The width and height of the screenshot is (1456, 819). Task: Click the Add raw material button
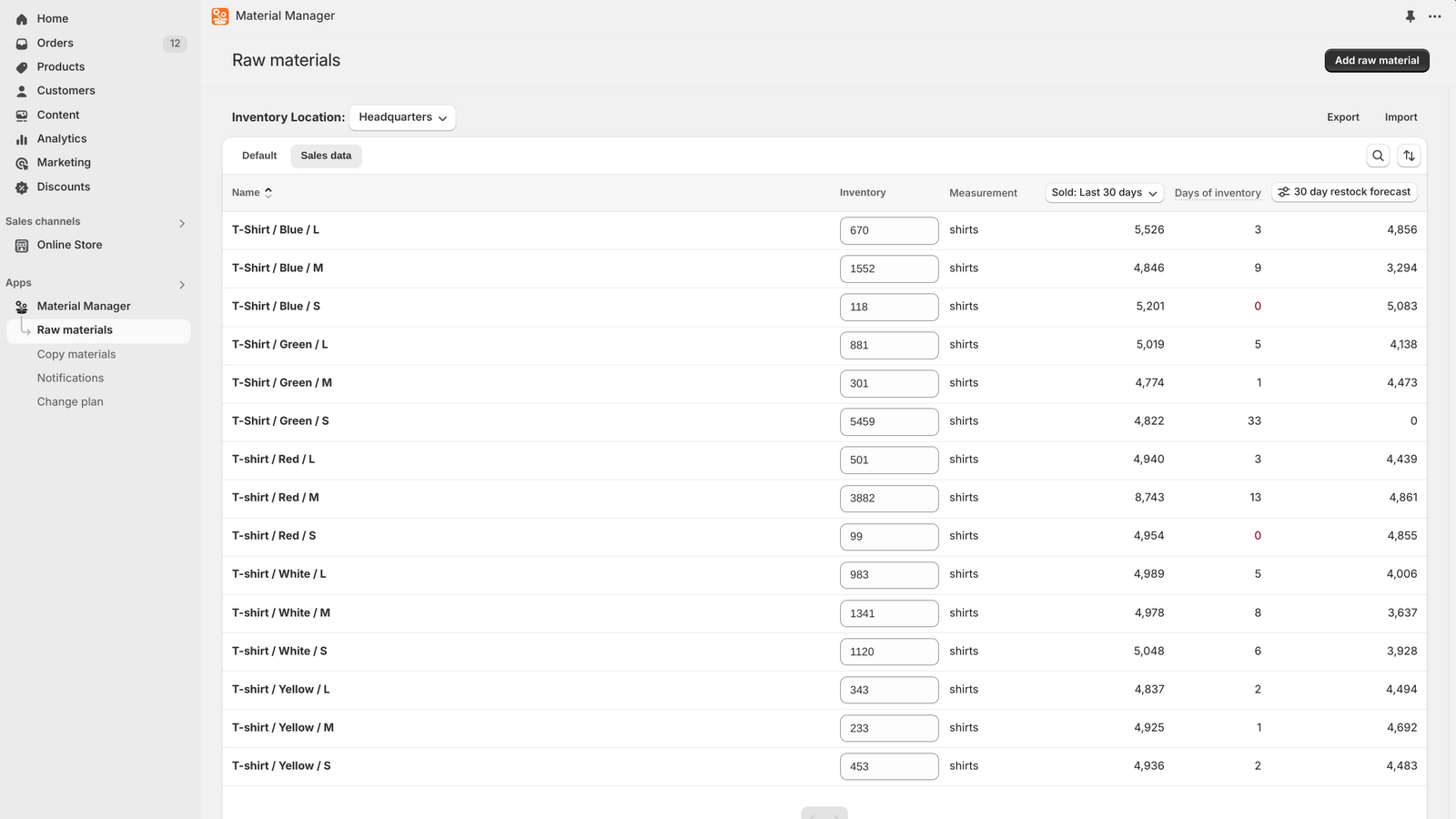1376,61
